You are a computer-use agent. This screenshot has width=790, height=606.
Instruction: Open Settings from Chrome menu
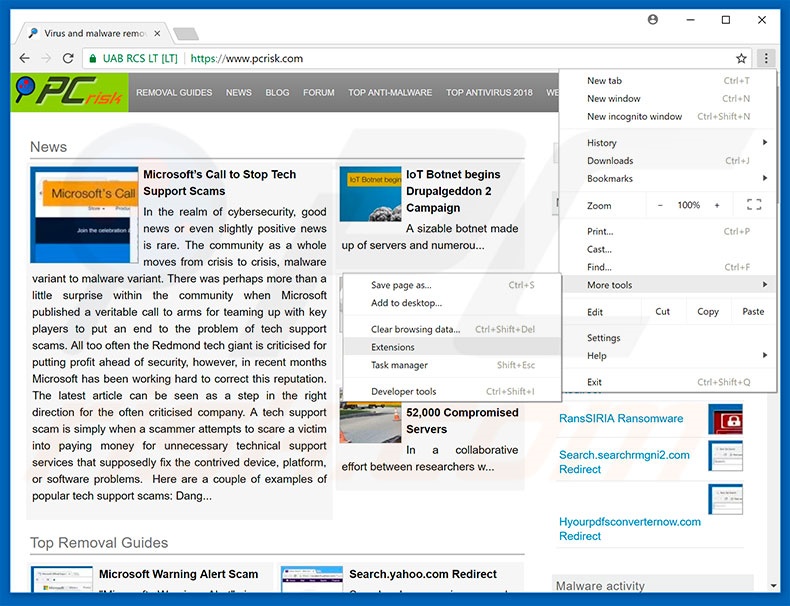668,338
